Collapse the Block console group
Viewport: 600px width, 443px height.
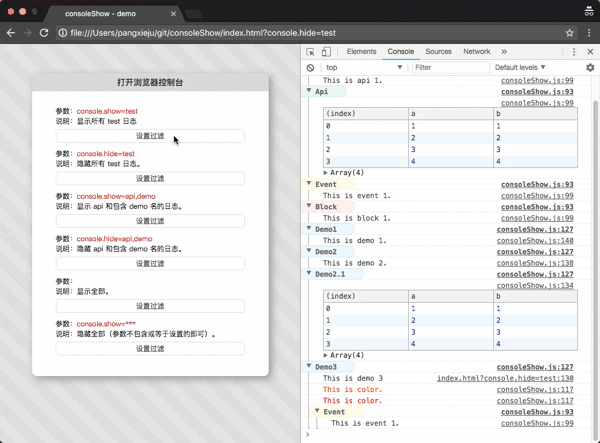pos(309,206)
